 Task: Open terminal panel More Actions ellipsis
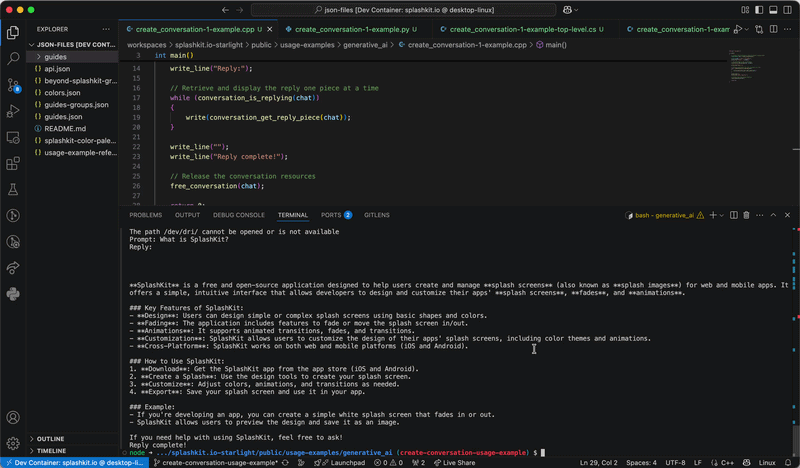(760, 215)
